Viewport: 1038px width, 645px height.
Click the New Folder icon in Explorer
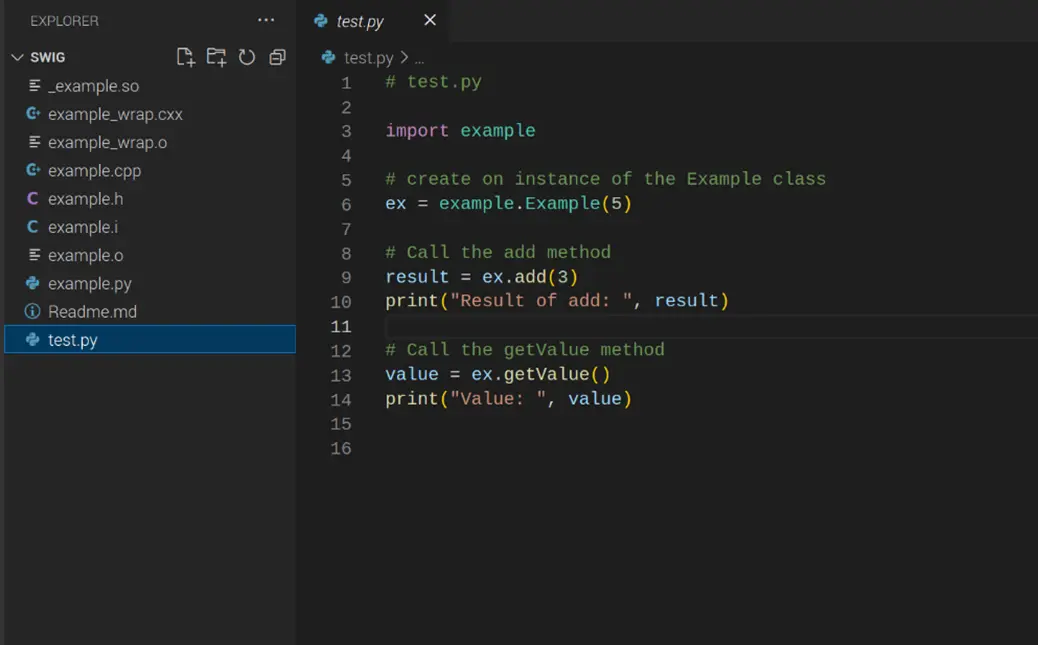tap(216, 57)
